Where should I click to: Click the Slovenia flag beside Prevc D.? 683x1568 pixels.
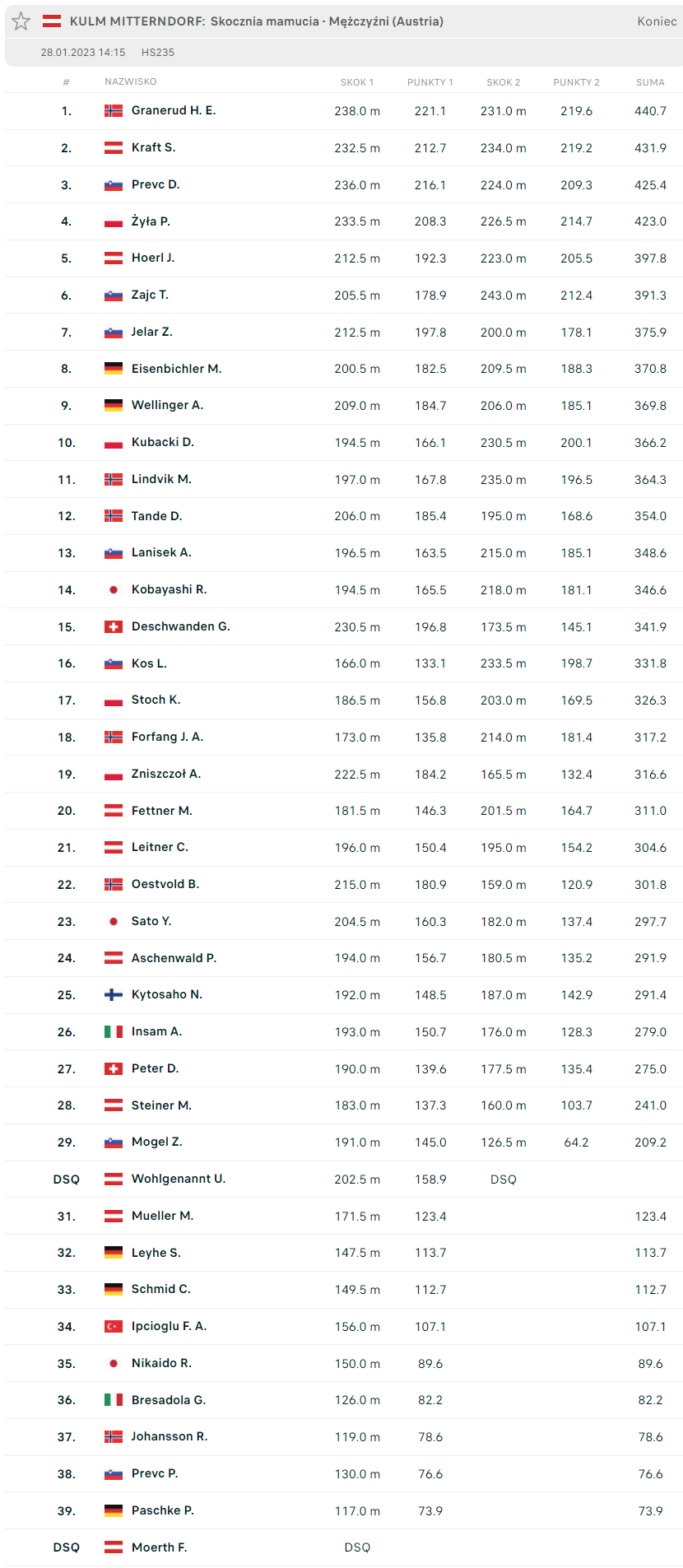pos(114,184)
